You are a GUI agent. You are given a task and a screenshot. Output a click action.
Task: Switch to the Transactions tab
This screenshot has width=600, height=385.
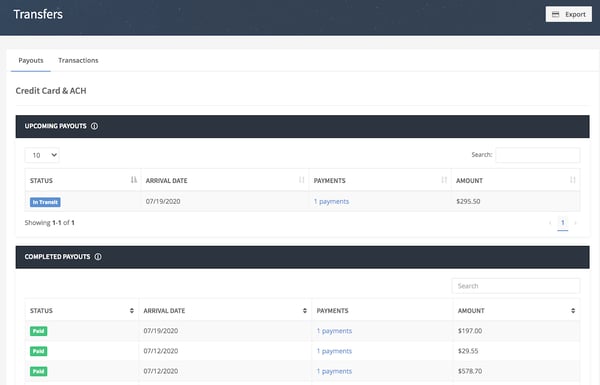tap(78, 60)
